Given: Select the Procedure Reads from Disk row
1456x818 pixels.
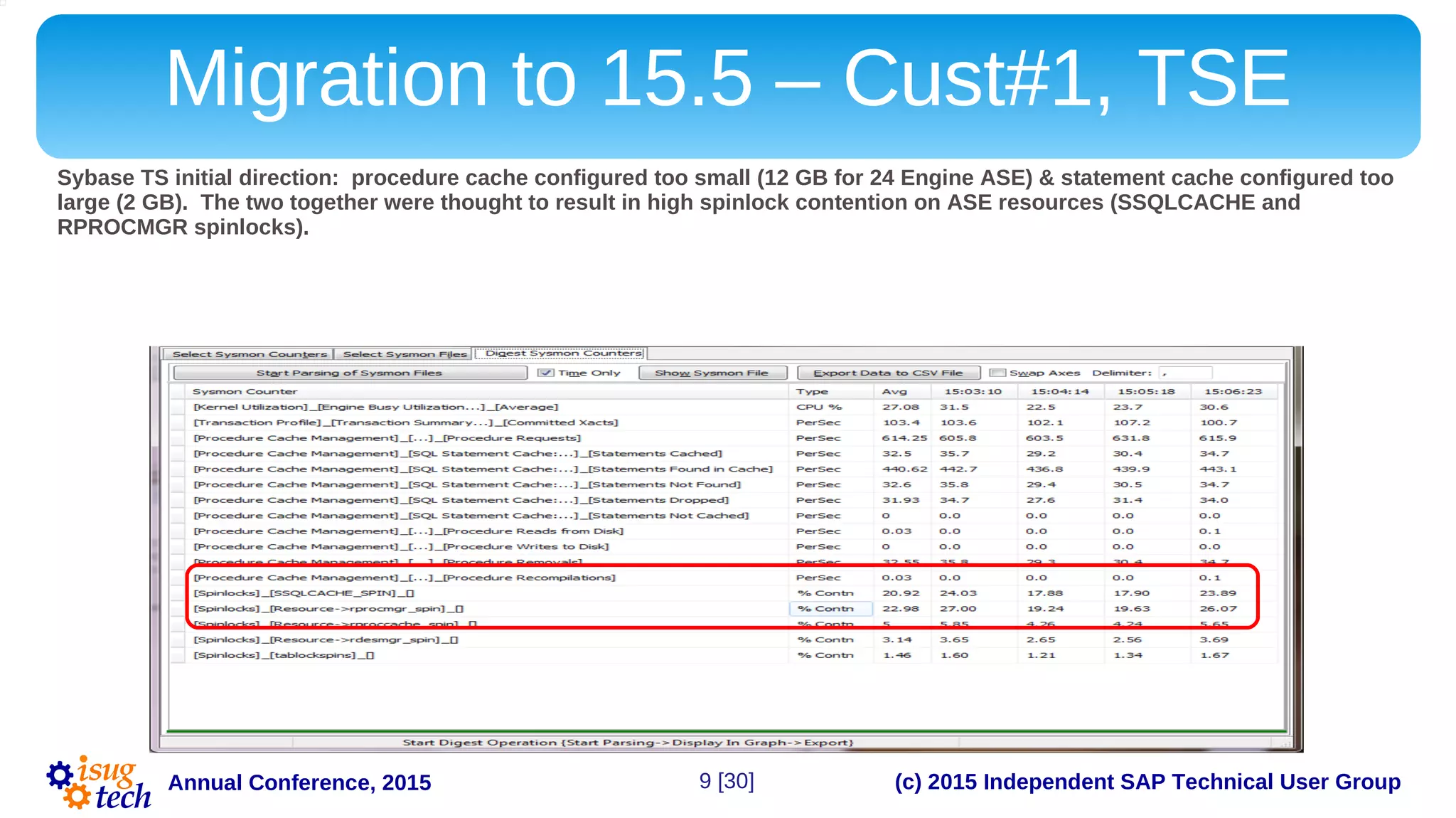Looking at the screenshot, I should (724, 531).
